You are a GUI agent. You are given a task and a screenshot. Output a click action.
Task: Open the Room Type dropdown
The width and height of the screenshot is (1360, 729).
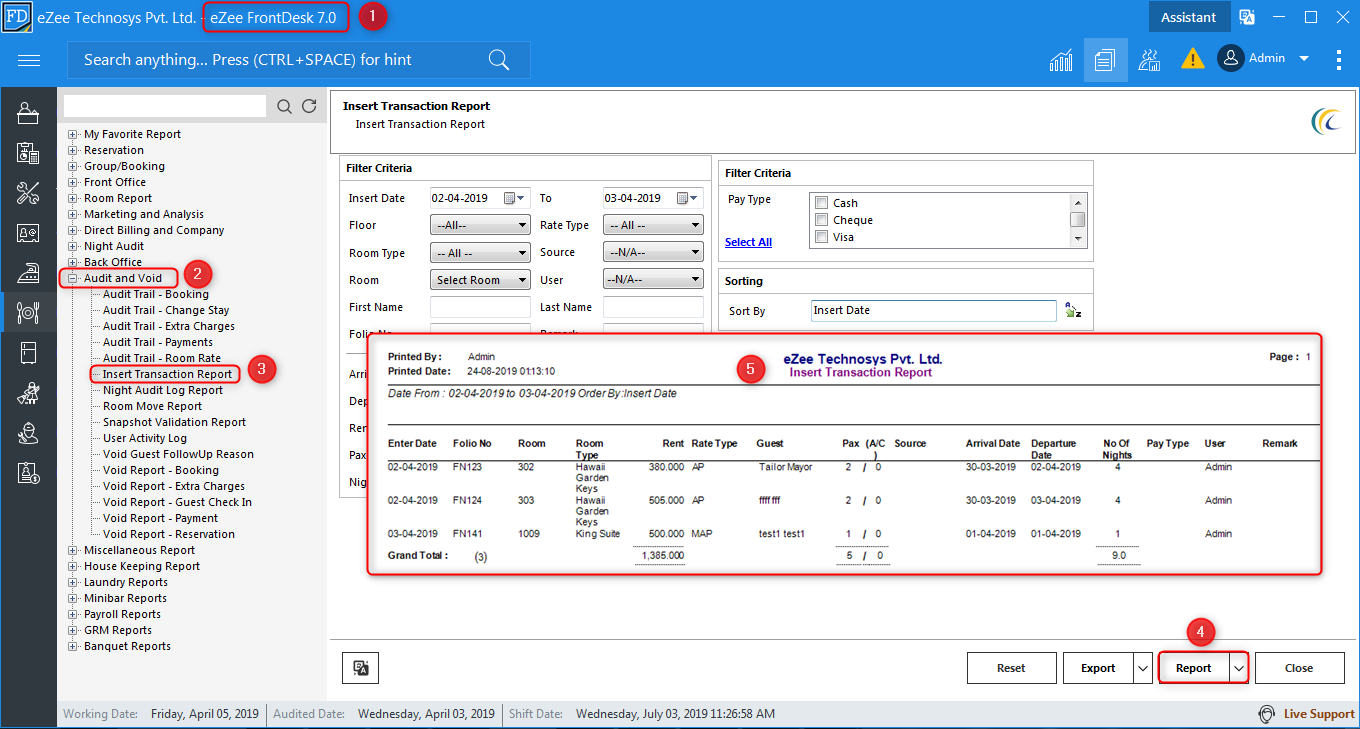(480, 253)
